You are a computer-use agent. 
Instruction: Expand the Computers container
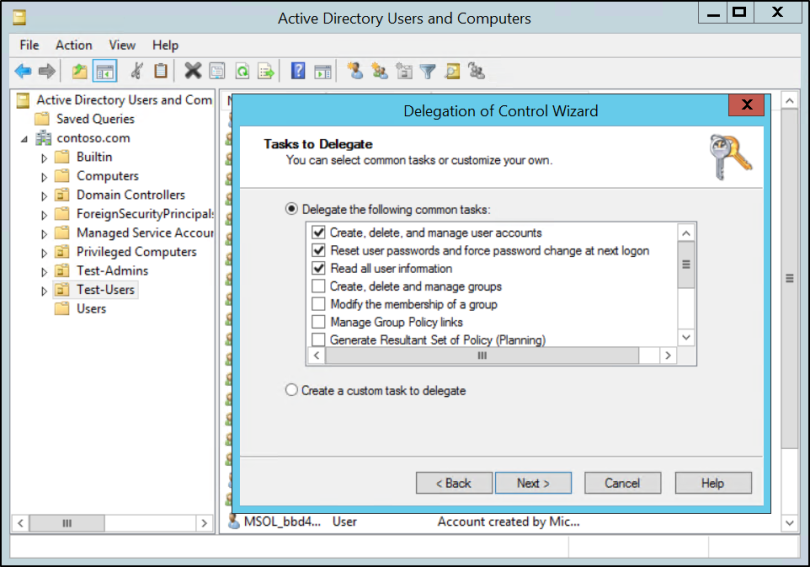(44, 177)
